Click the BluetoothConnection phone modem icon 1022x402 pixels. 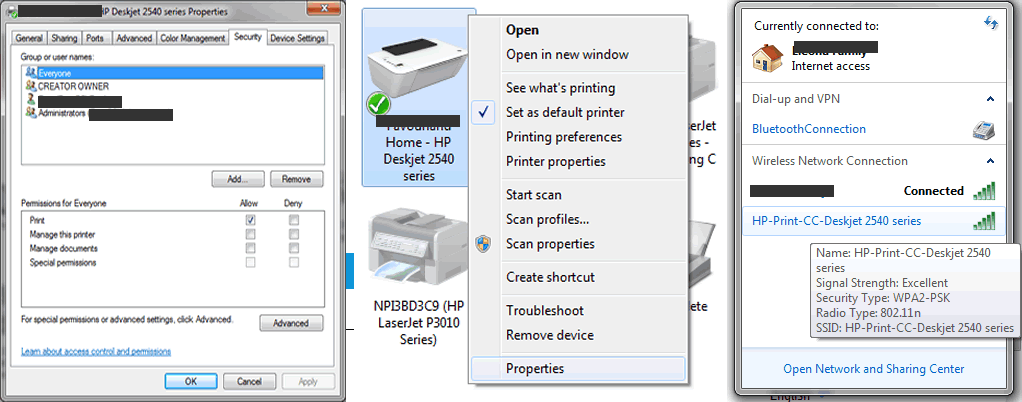(984, 129)
